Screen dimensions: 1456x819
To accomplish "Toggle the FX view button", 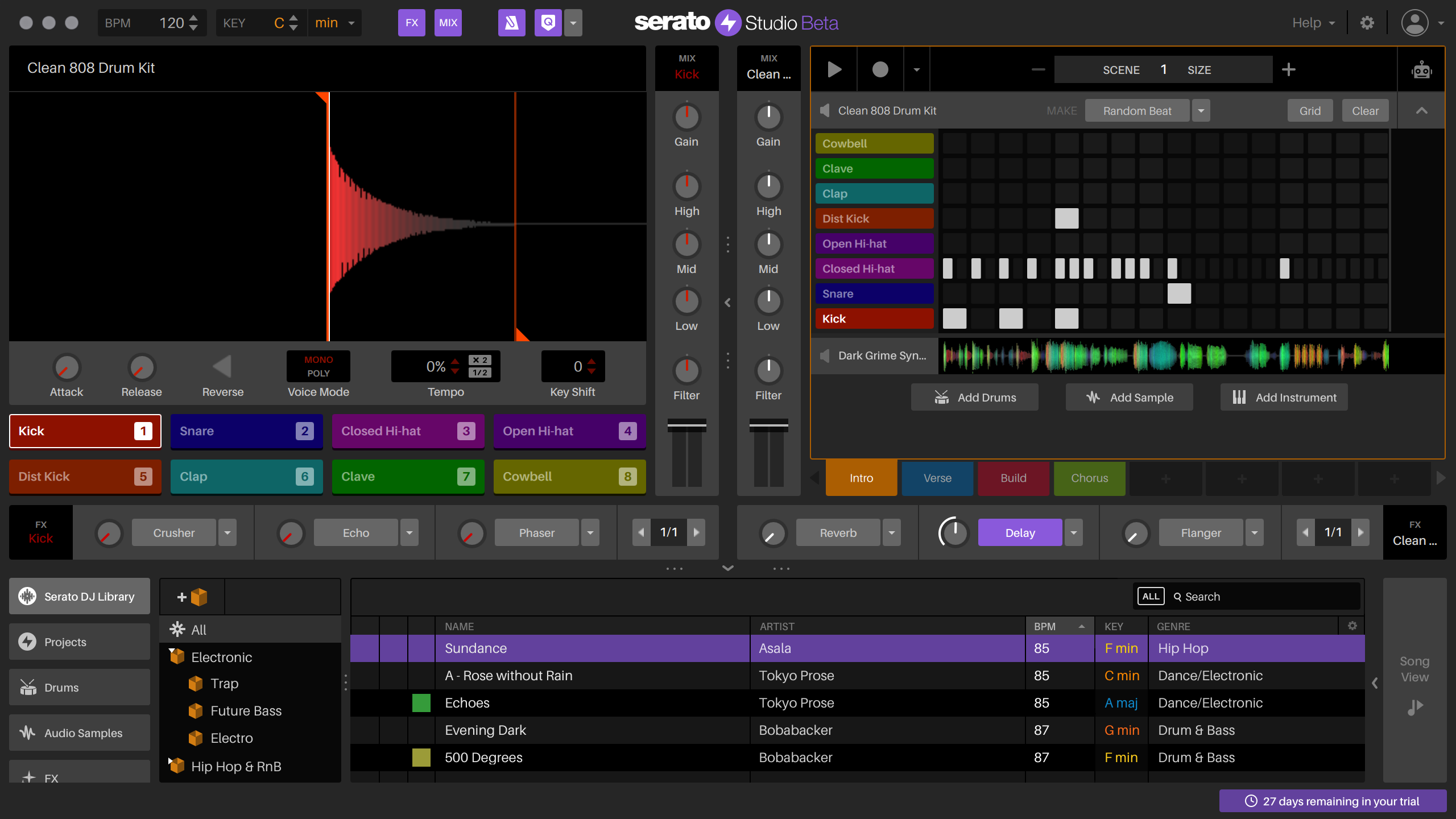I will click(412, 23).
